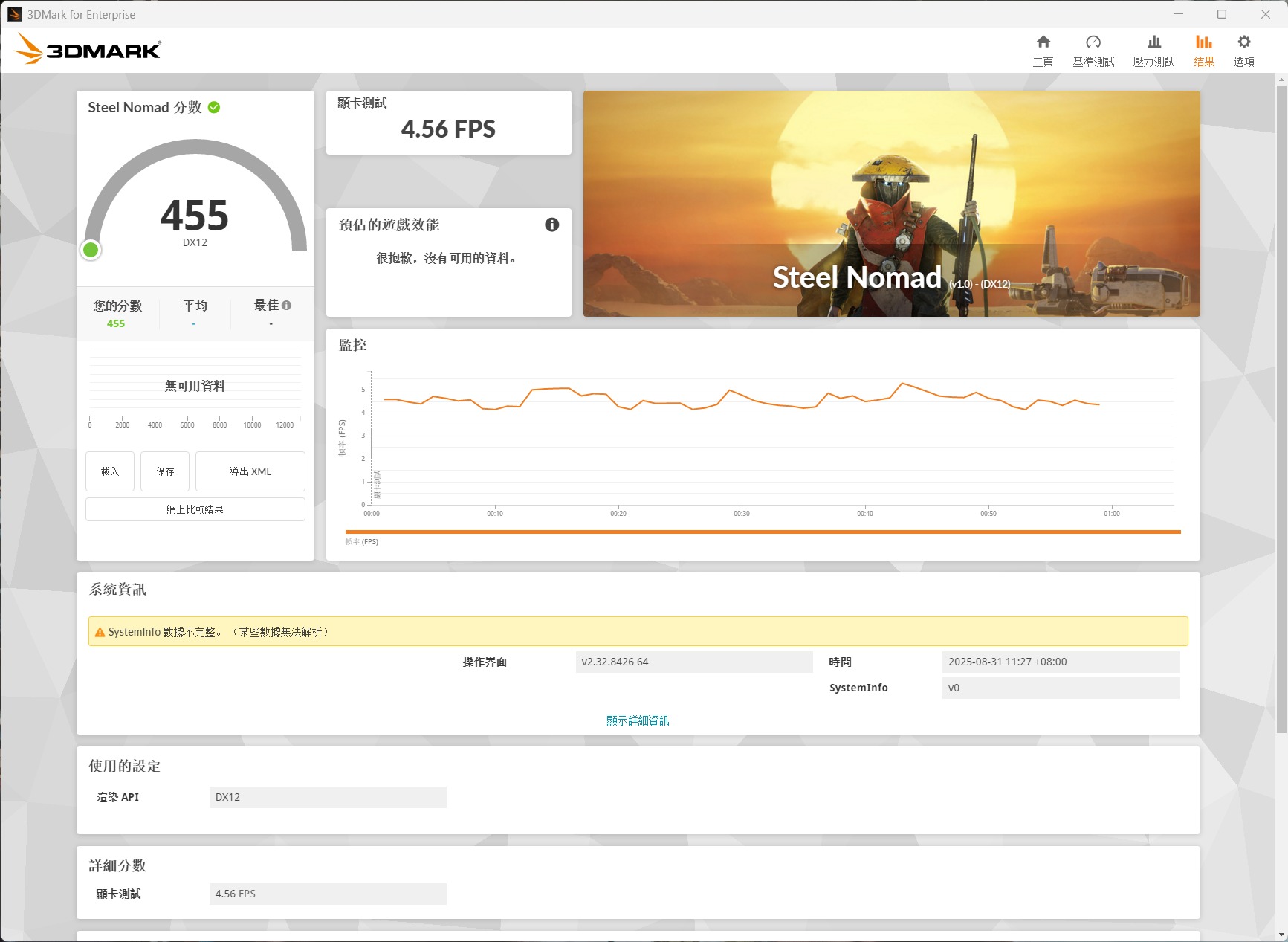Minimize the 3DMark for Enterprise window
Screen dimensions: 1288x942
(x=1179, y=14)
